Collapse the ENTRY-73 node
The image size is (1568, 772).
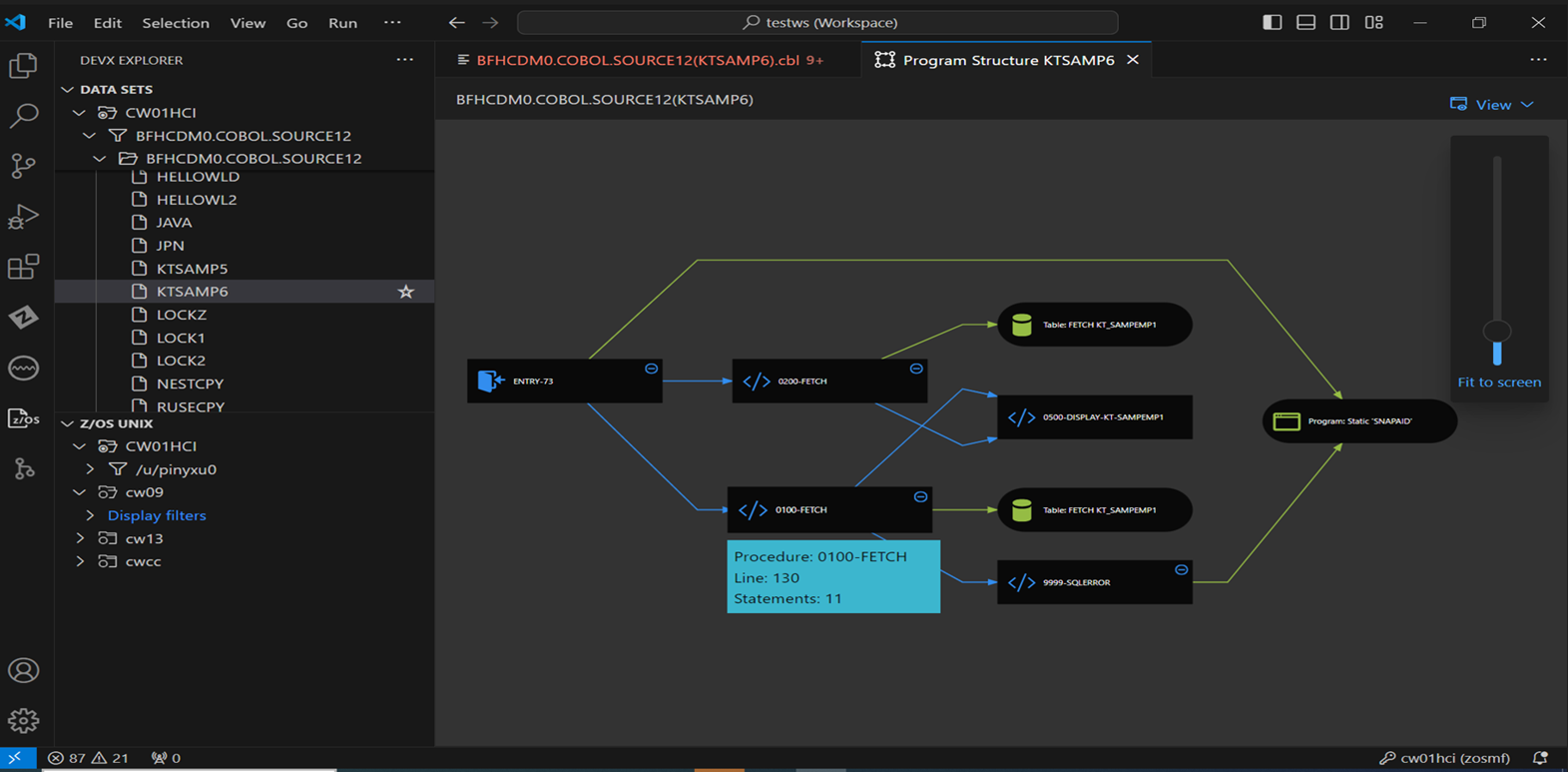point(652,369)
